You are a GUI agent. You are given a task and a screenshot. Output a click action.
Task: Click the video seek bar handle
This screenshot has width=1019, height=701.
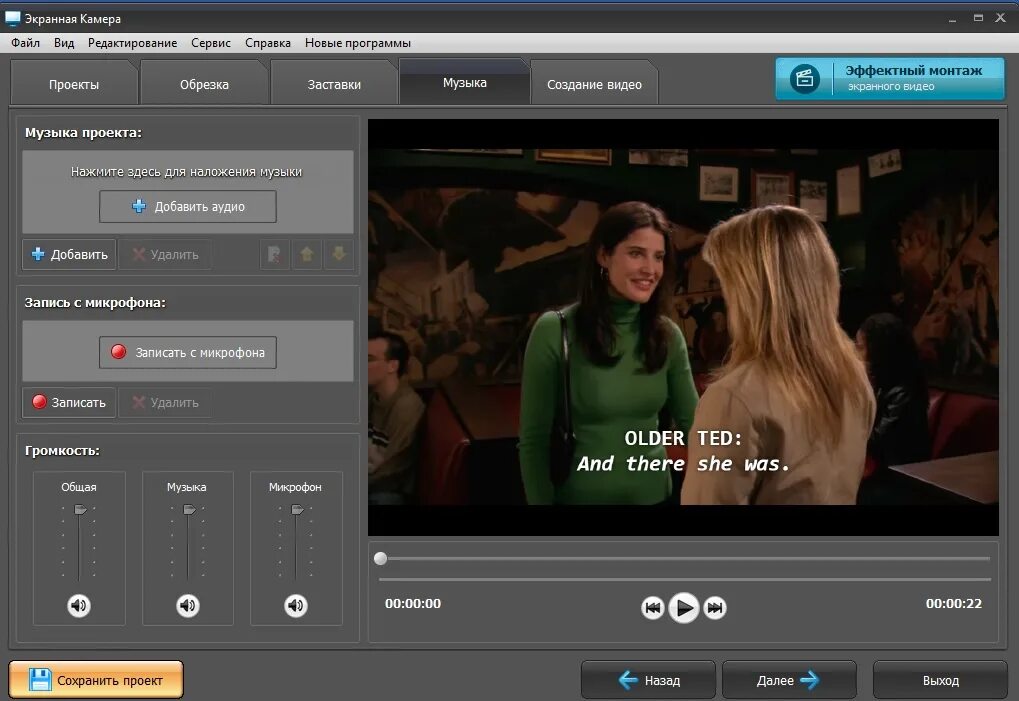[381, 558]
